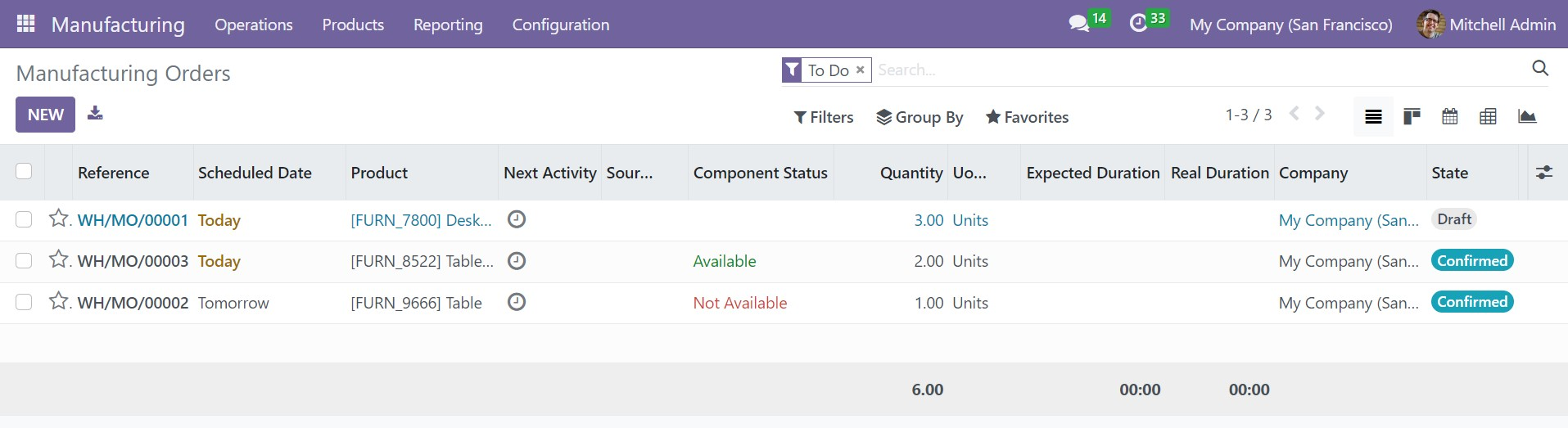Remove the To Do filter tag
The image size is (1568, 428).
click(x=860, y=70)
